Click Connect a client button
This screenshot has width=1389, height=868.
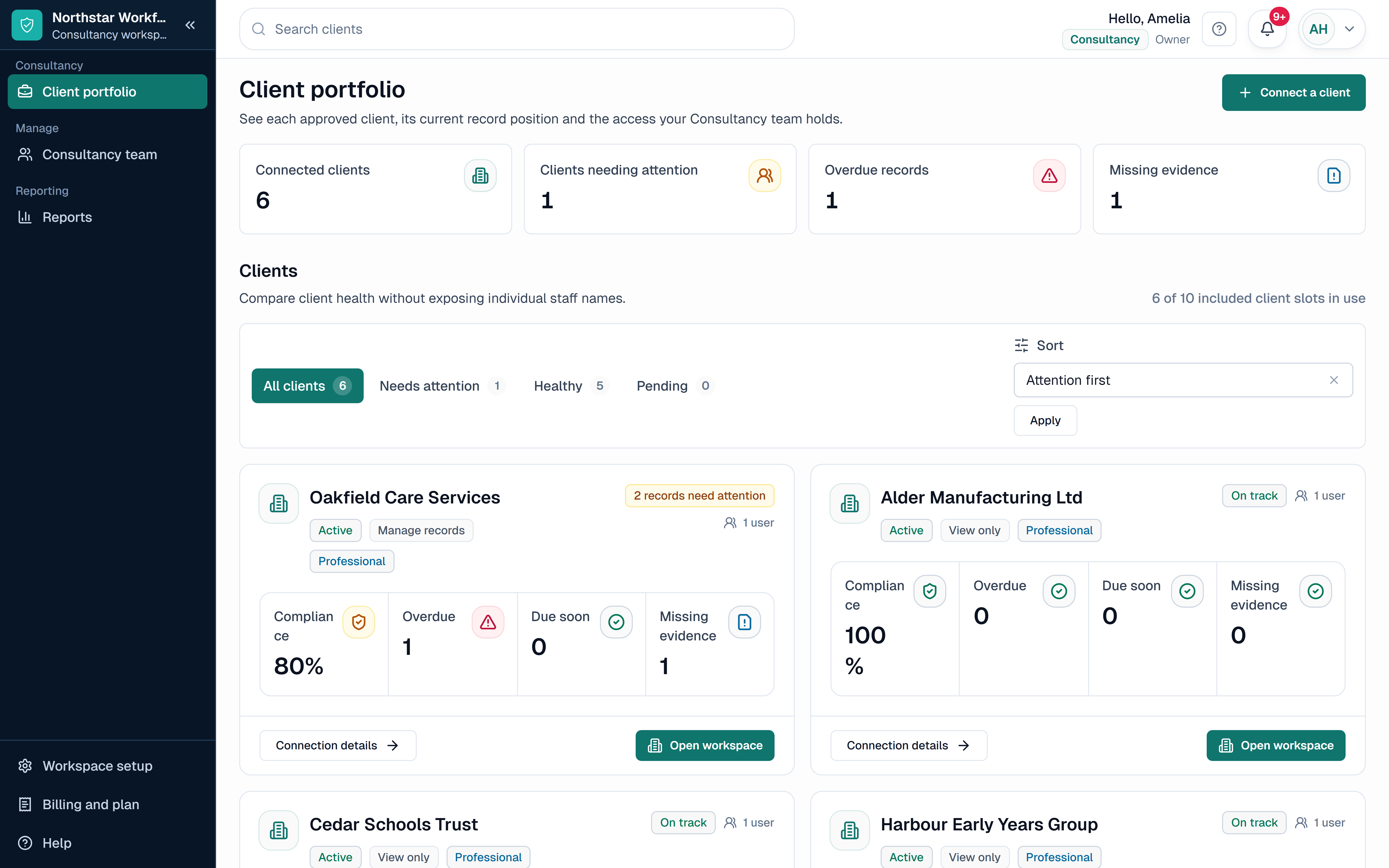1294,92
